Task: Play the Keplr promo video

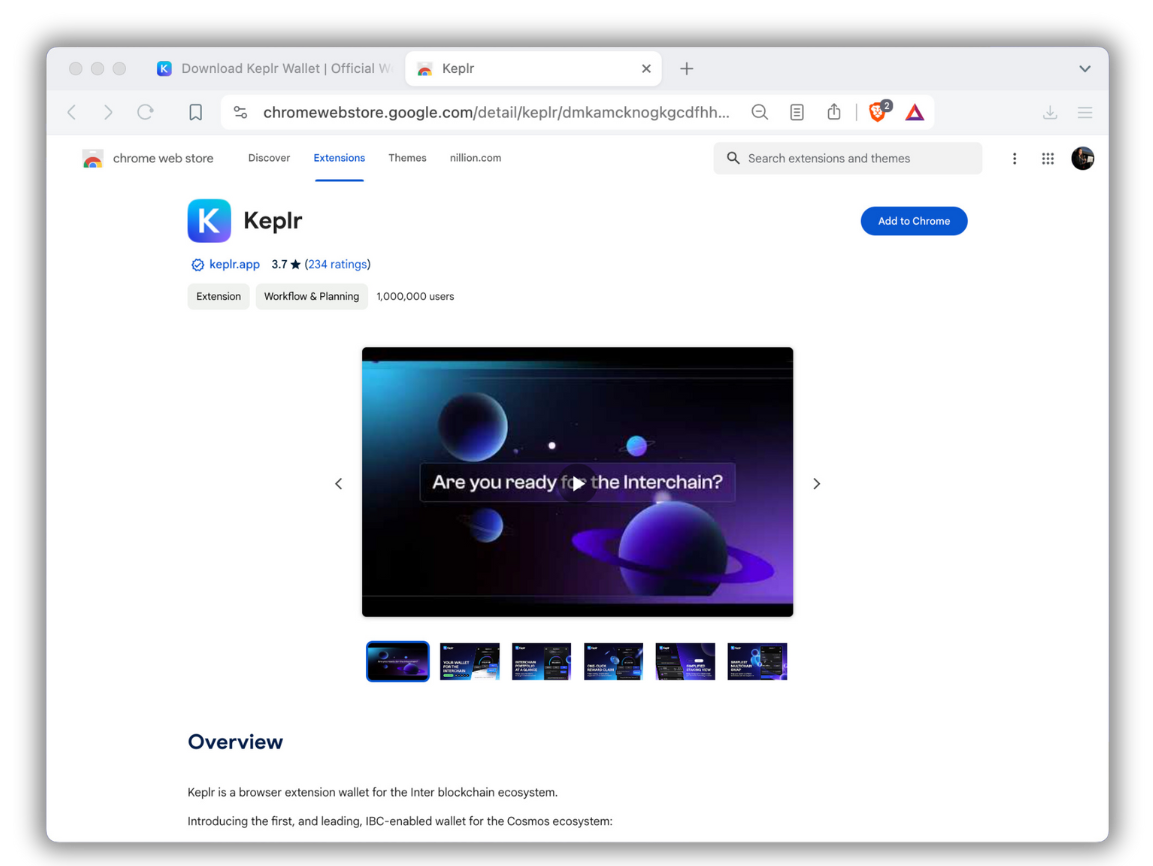Action: coord(577,483)
